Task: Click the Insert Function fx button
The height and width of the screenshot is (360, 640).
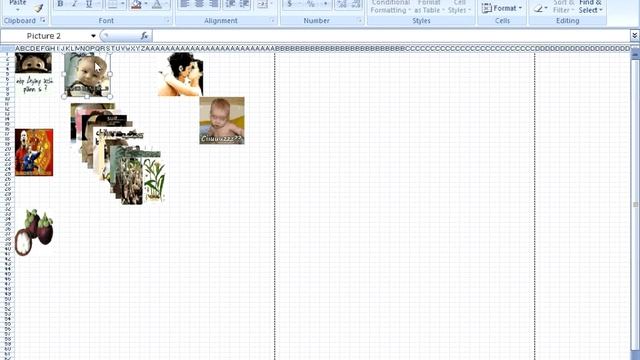Action: (x=144, y=36)
